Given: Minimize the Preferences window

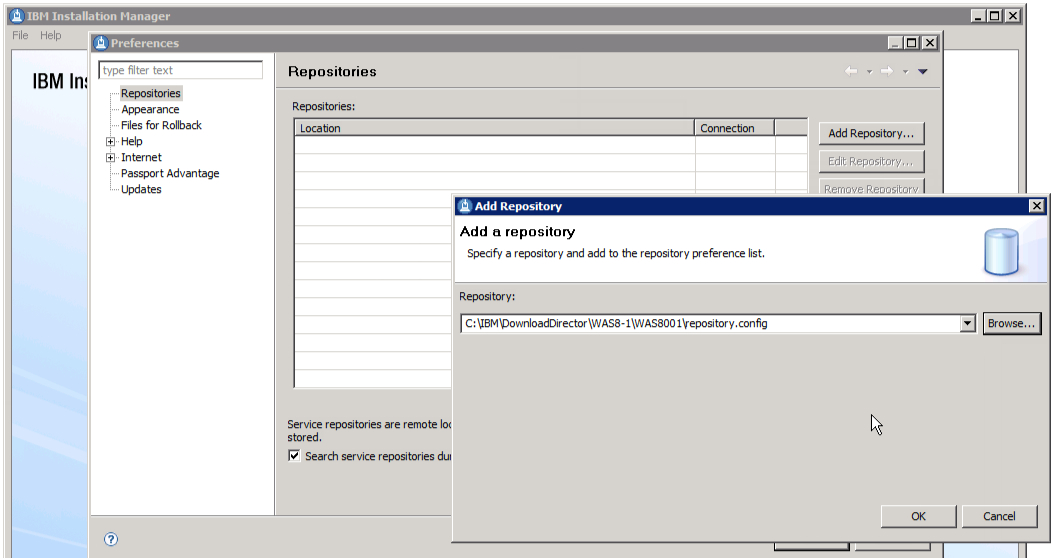Looking at the screenshot, I should [895, 43].
